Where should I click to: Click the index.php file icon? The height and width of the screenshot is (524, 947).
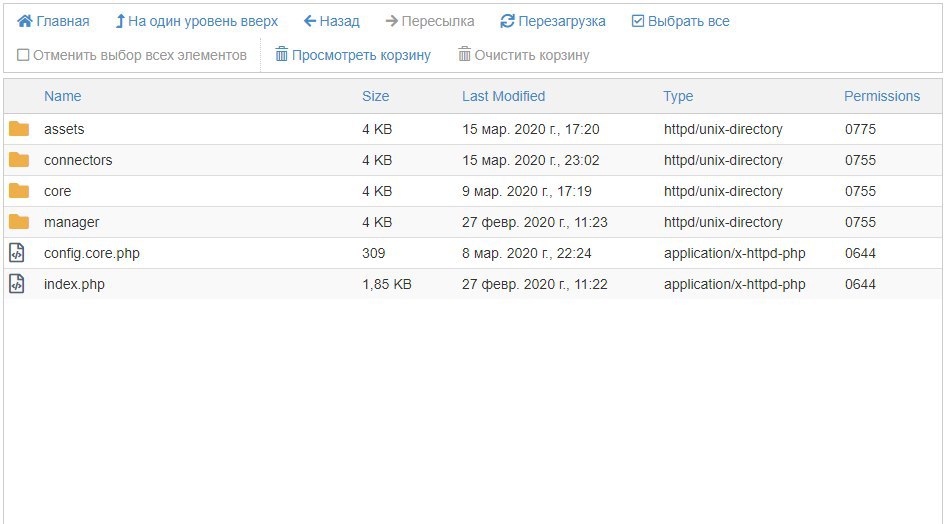point(17,284)
